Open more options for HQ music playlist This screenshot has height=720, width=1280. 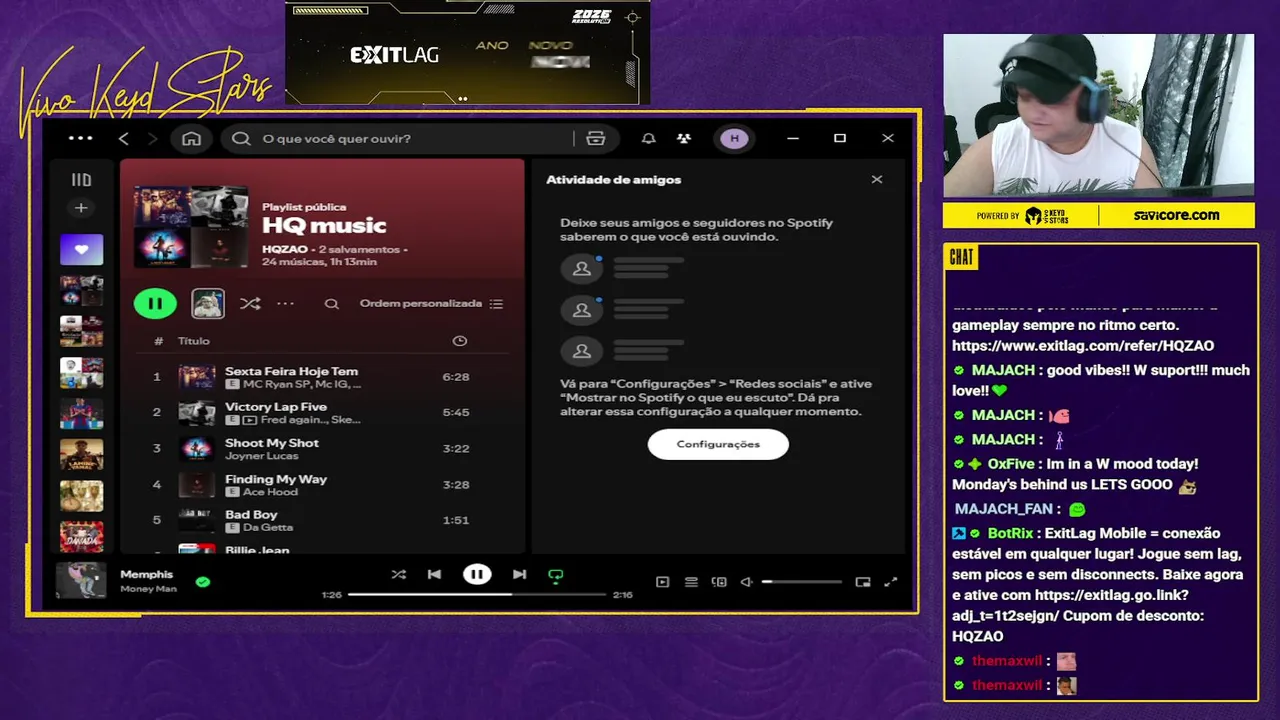coord(286,303)
